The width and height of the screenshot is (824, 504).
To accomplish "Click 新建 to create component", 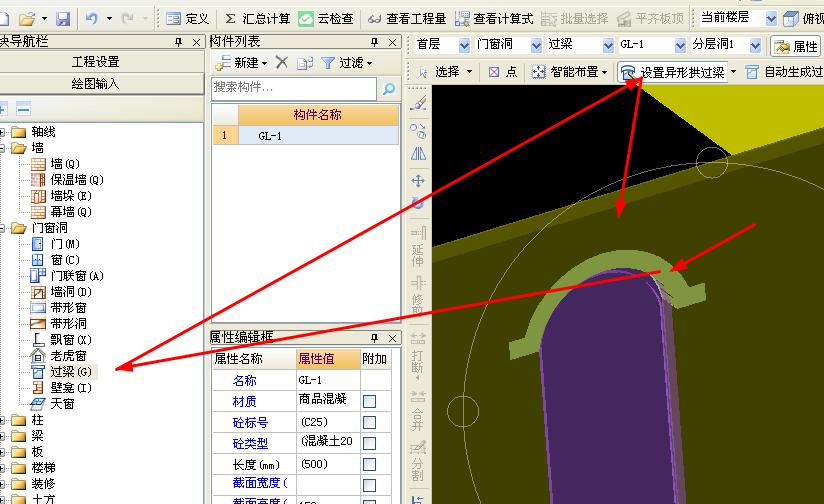I will click(x=242, y=63).
